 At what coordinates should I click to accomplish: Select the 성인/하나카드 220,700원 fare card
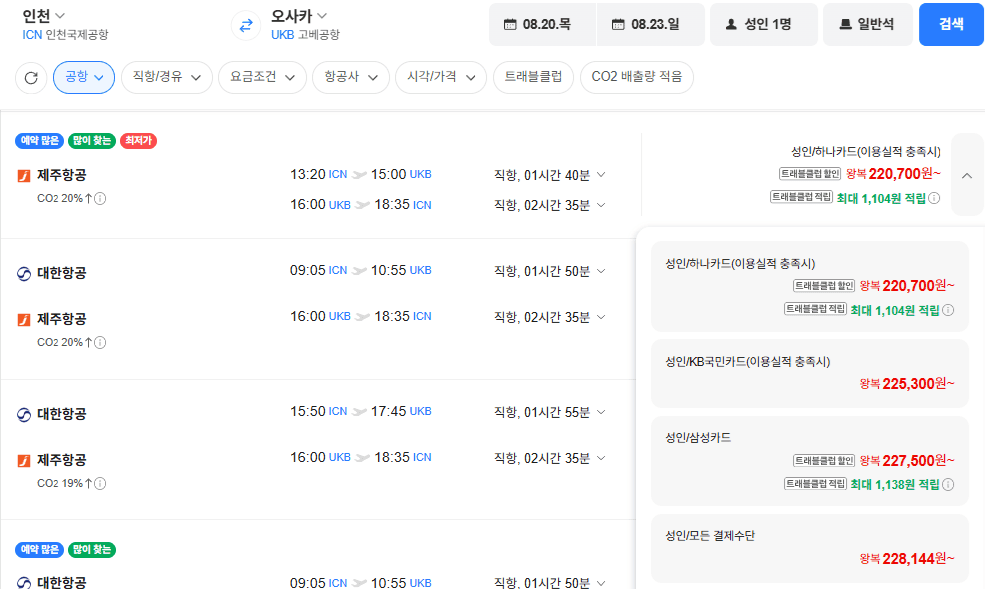point(810,286)
